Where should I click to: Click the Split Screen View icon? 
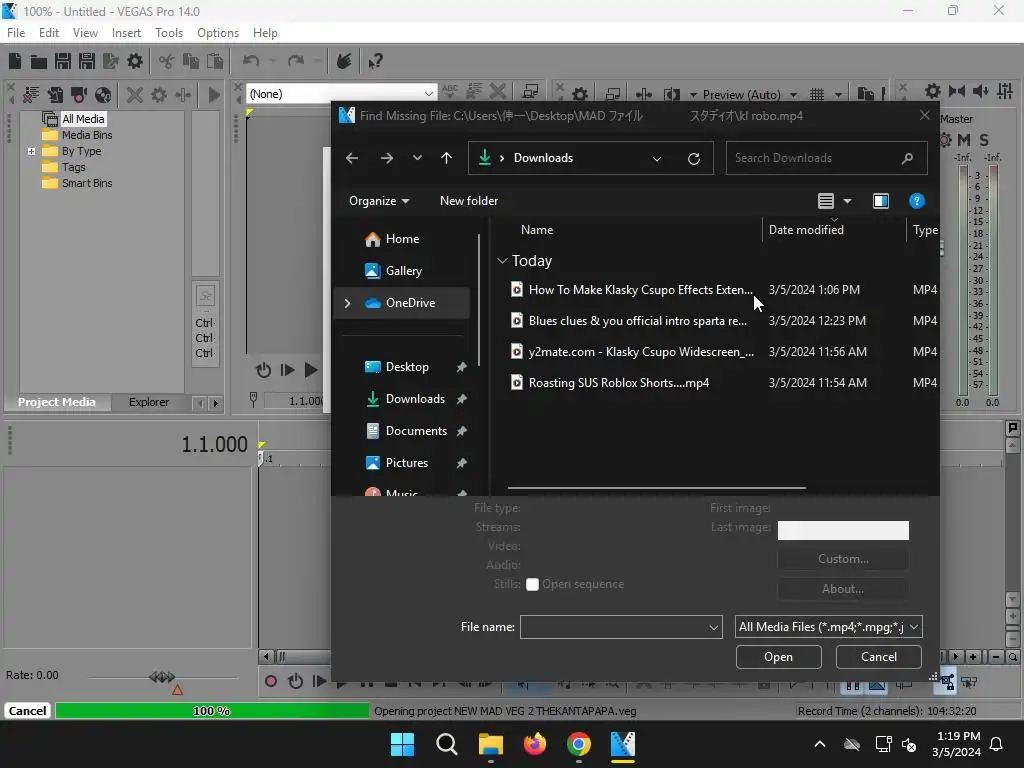click(x=671, y=95)
